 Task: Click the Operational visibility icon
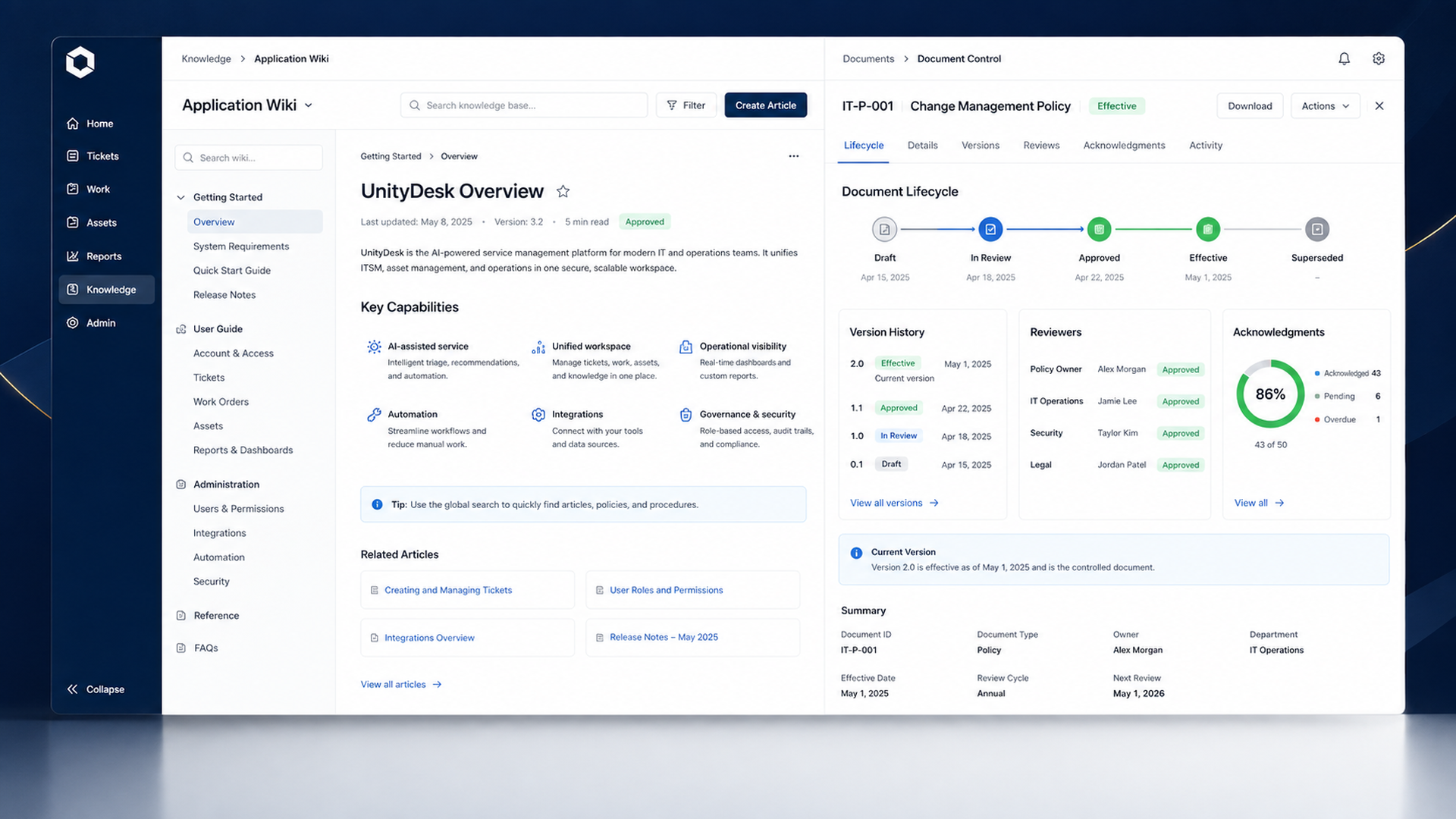click(686, 347)
